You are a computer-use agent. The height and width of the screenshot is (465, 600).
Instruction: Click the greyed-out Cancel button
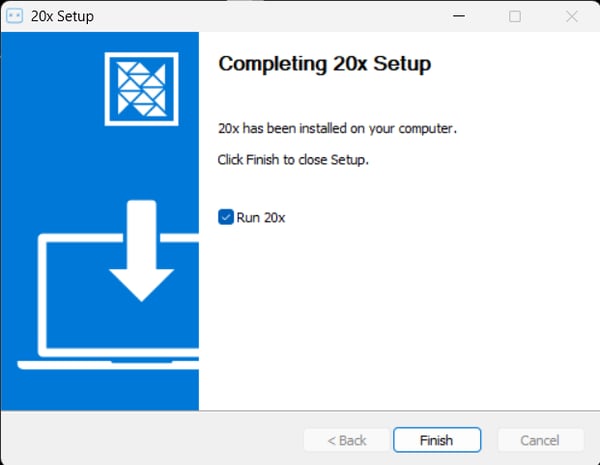(x=540, y=440)
